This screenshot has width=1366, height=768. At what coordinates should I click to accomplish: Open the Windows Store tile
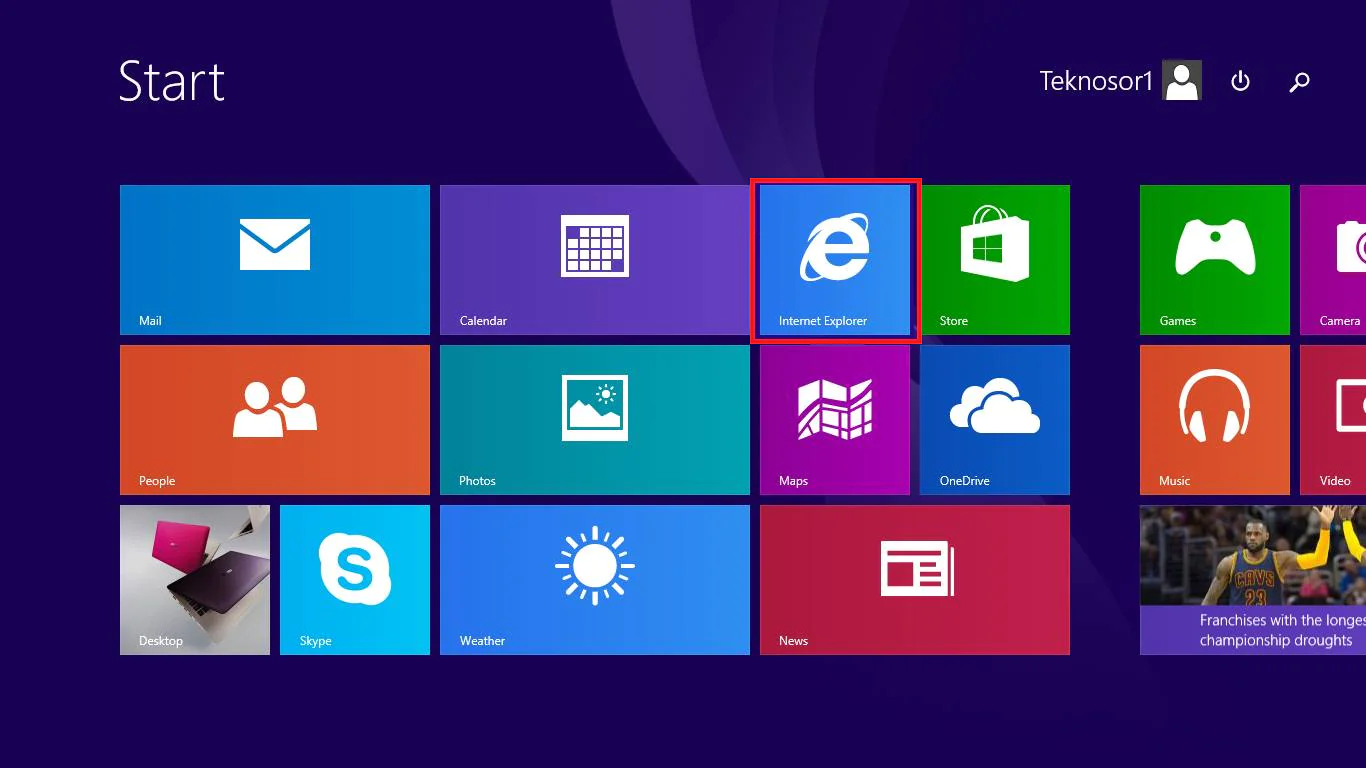(995, 260)
